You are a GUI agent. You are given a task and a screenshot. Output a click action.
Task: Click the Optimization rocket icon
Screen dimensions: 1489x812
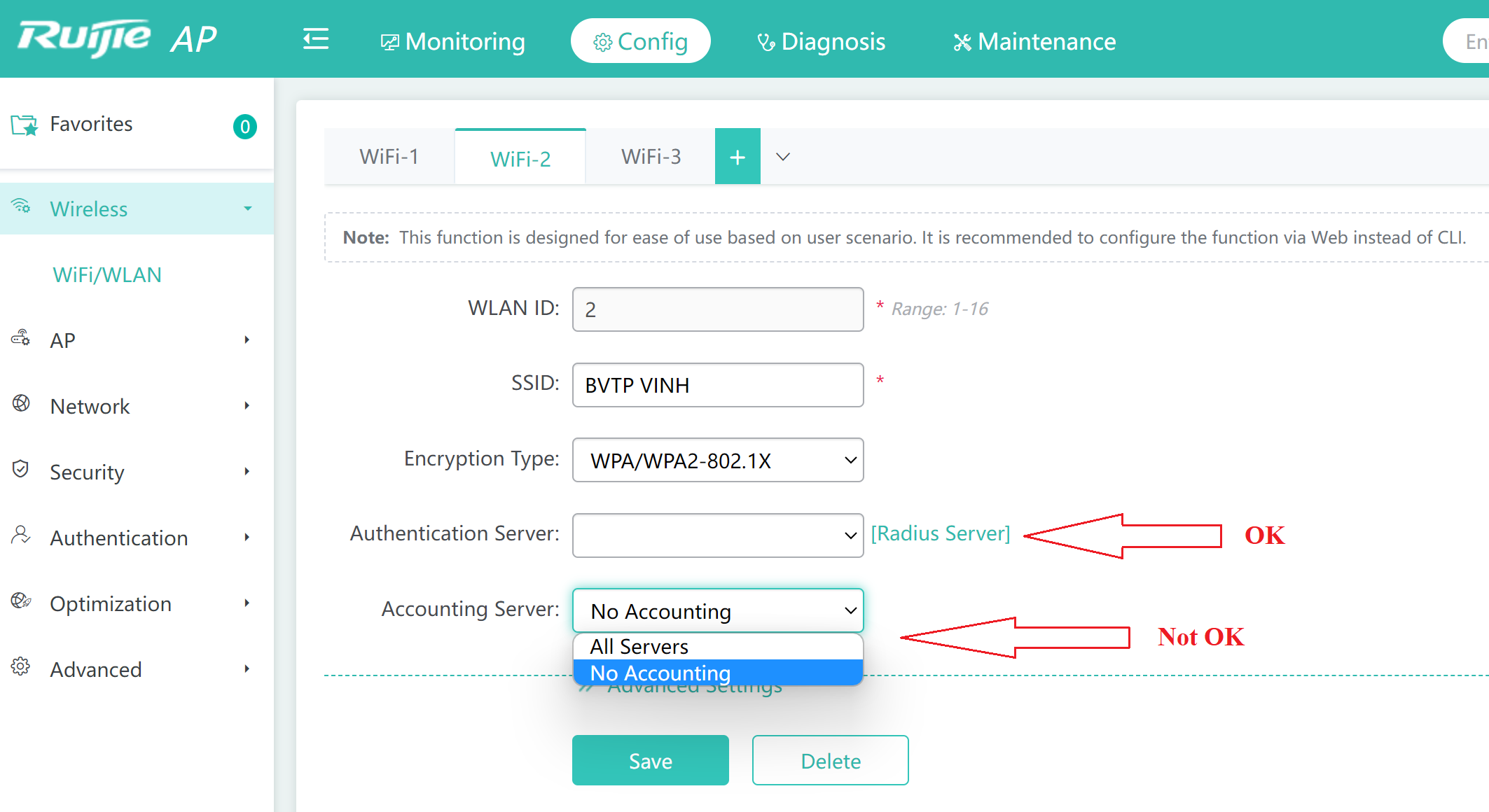pyautogui.click(x=21, y=601)
